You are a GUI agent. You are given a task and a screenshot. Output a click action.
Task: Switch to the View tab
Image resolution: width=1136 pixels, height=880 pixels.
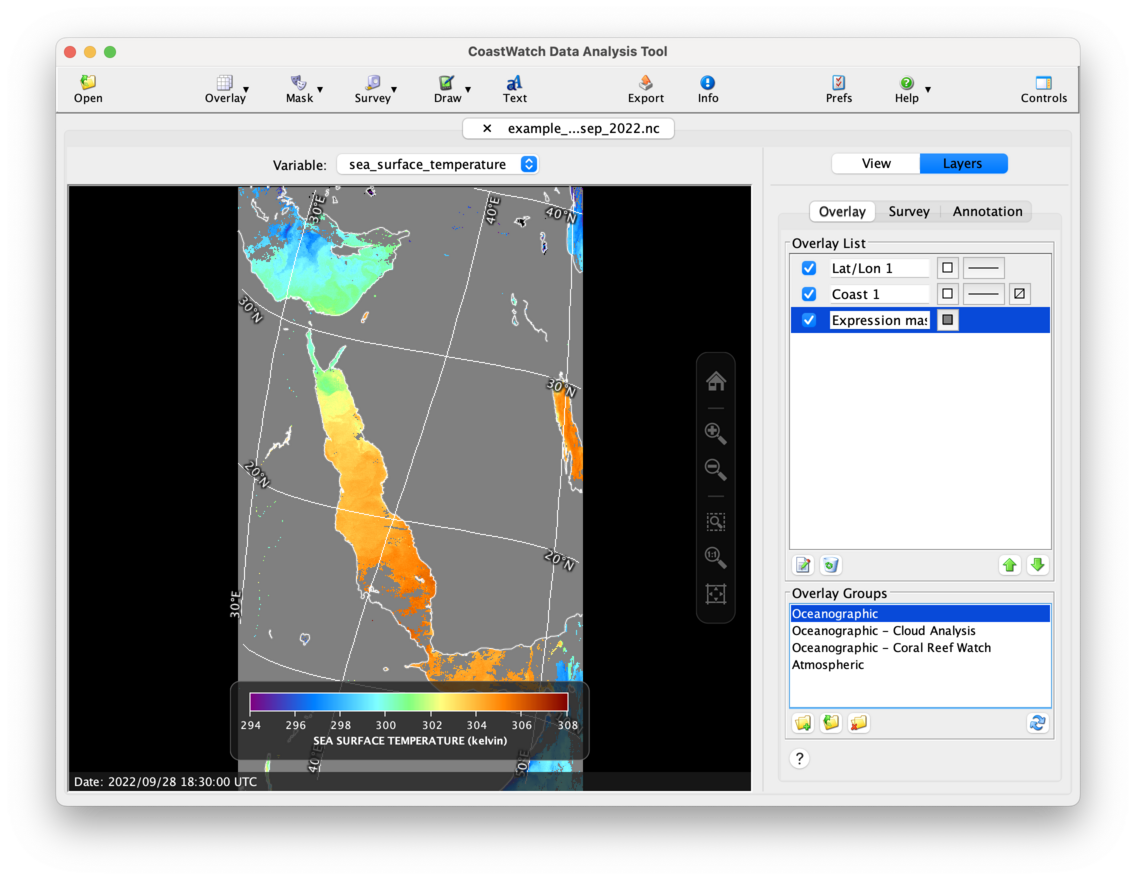(876, 164)
